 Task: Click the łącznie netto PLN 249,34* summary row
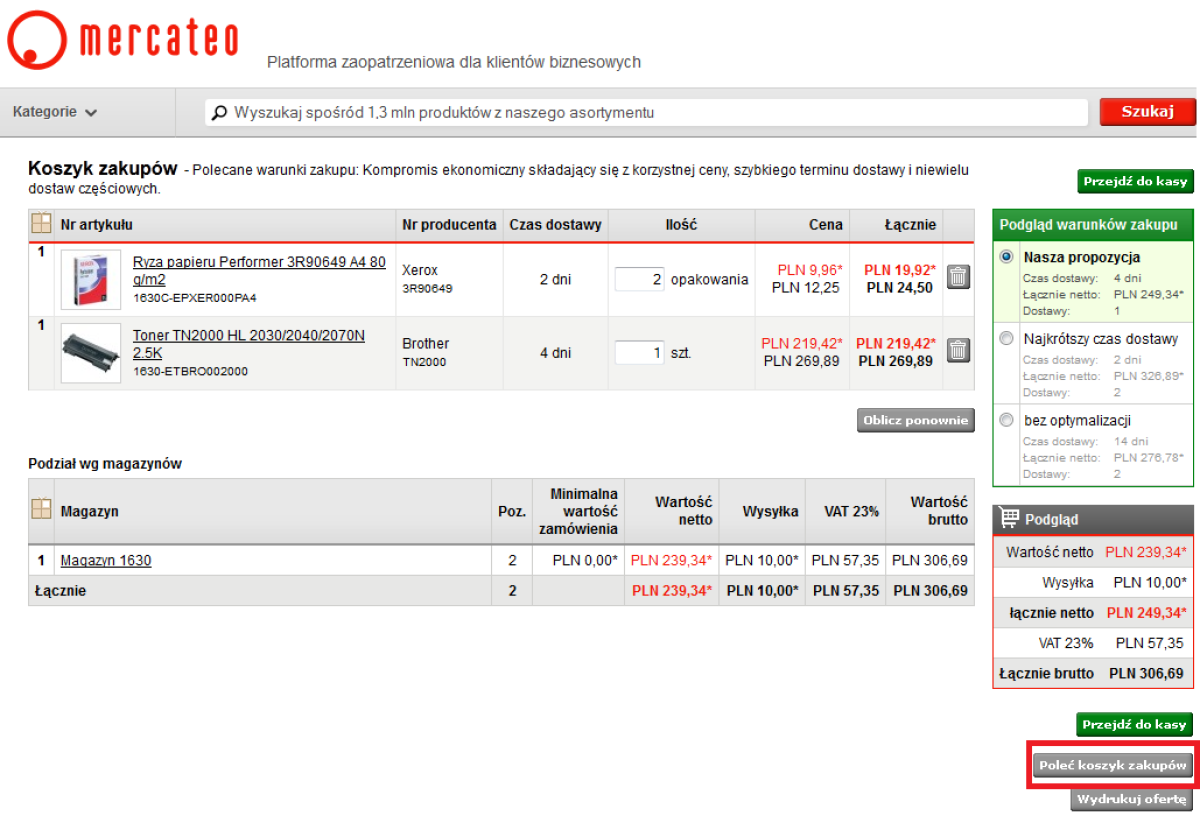1094,613
